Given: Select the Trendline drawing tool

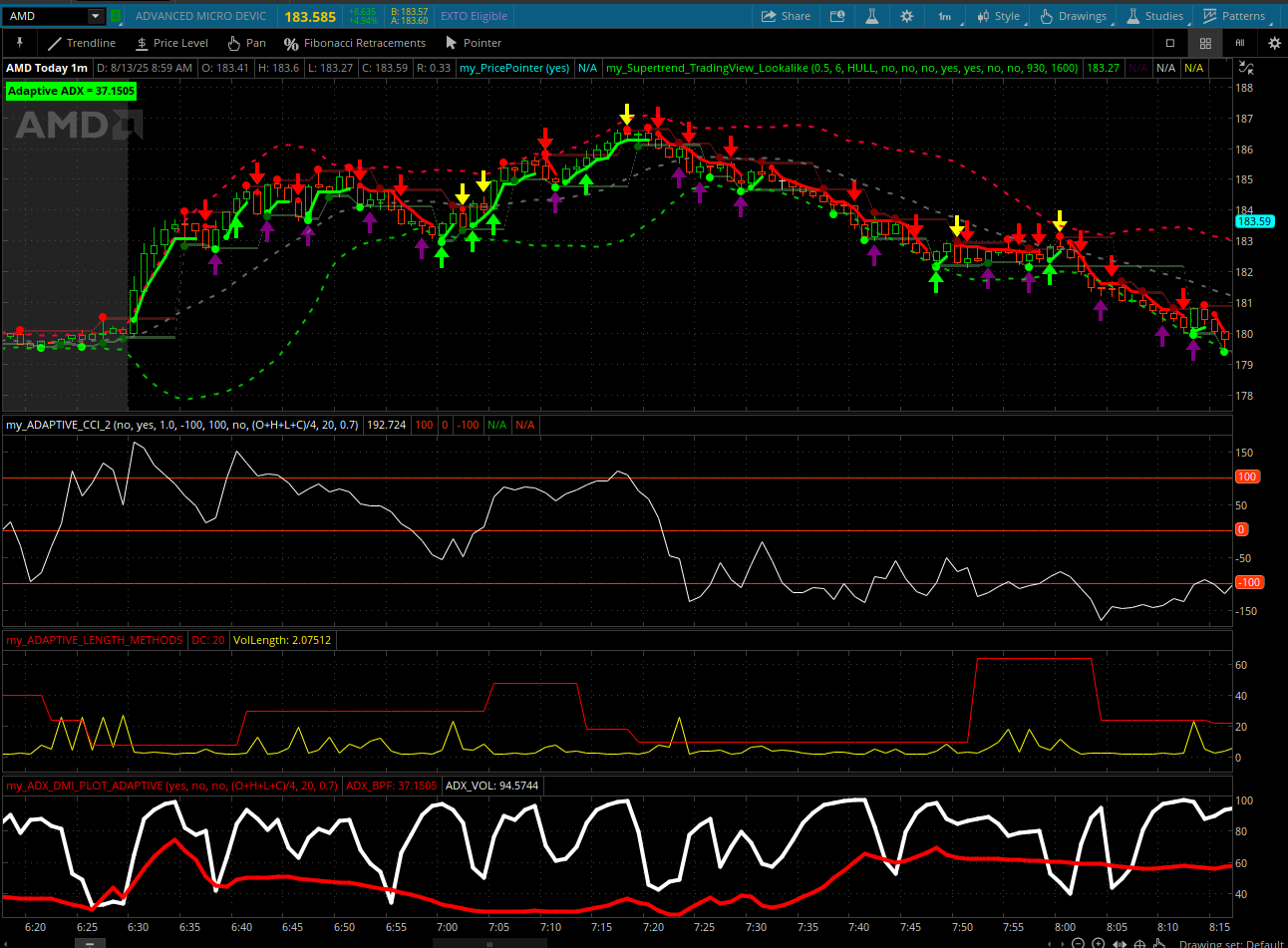Looking at the screenshot, I should (x=82, y=43).
